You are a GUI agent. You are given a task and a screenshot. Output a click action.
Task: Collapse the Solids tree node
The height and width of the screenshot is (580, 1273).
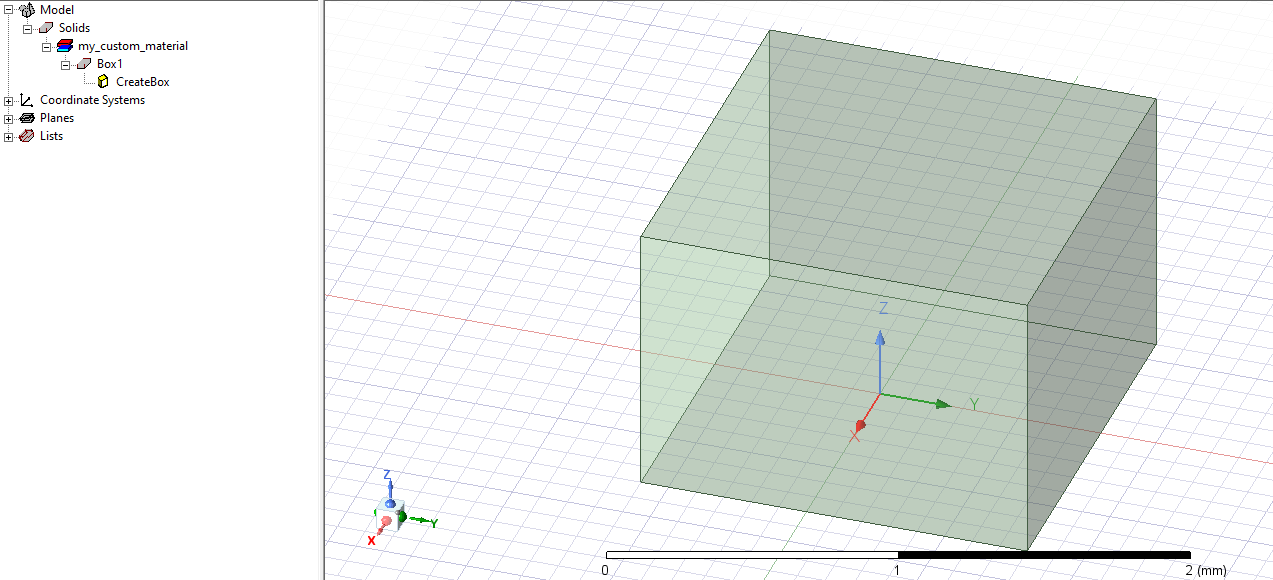28,29
